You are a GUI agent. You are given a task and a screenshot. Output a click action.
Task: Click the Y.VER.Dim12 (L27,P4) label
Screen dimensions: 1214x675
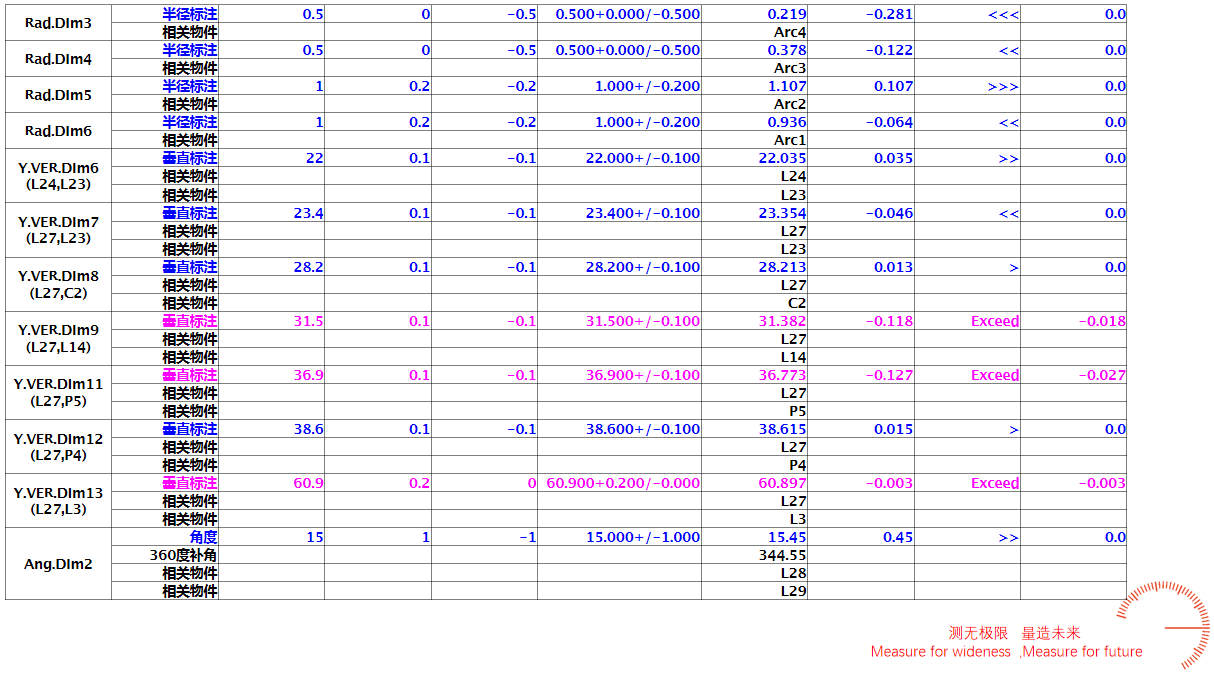pos(58,446)
